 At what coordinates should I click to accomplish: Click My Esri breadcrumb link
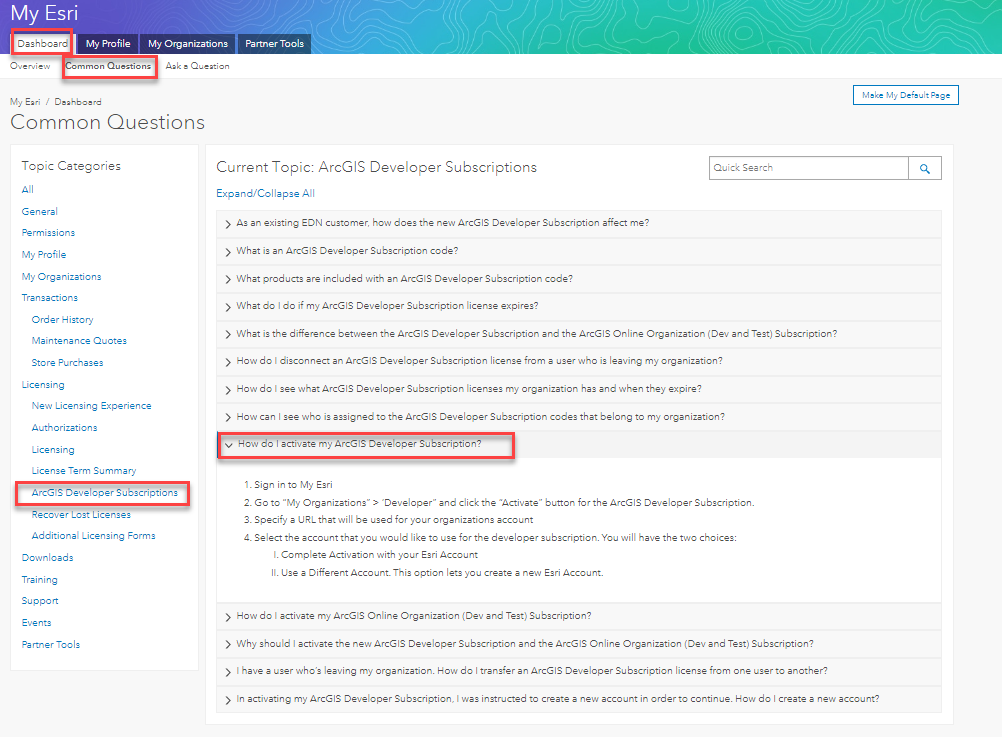(x=25, y=102)
